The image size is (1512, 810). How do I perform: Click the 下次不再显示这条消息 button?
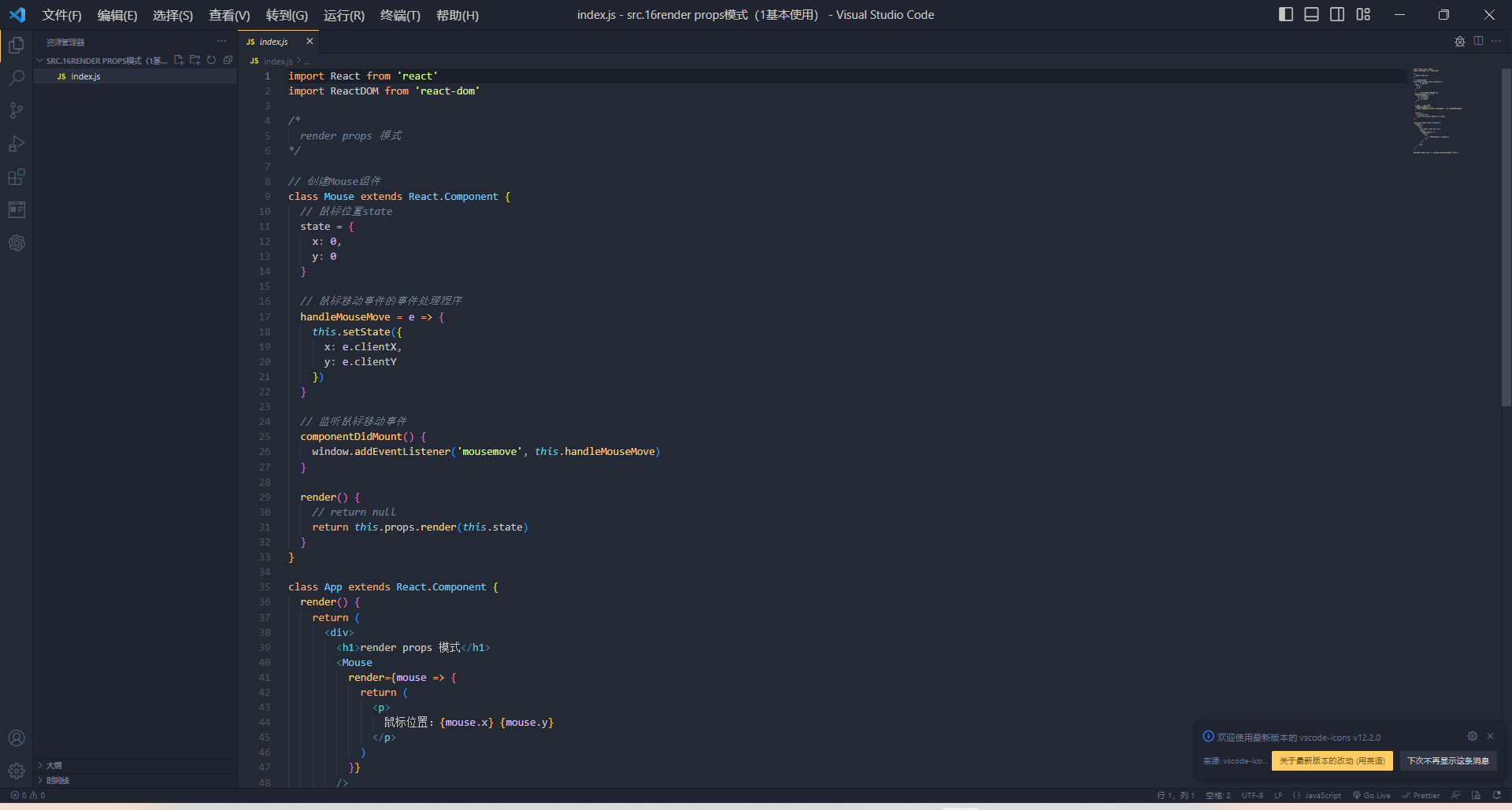pyautogui.click(x=1447, y=760)
